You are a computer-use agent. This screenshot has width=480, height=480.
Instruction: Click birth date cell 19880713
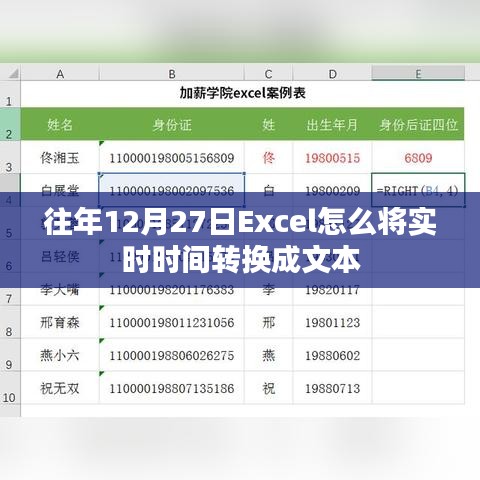click(x=332, y=388)
